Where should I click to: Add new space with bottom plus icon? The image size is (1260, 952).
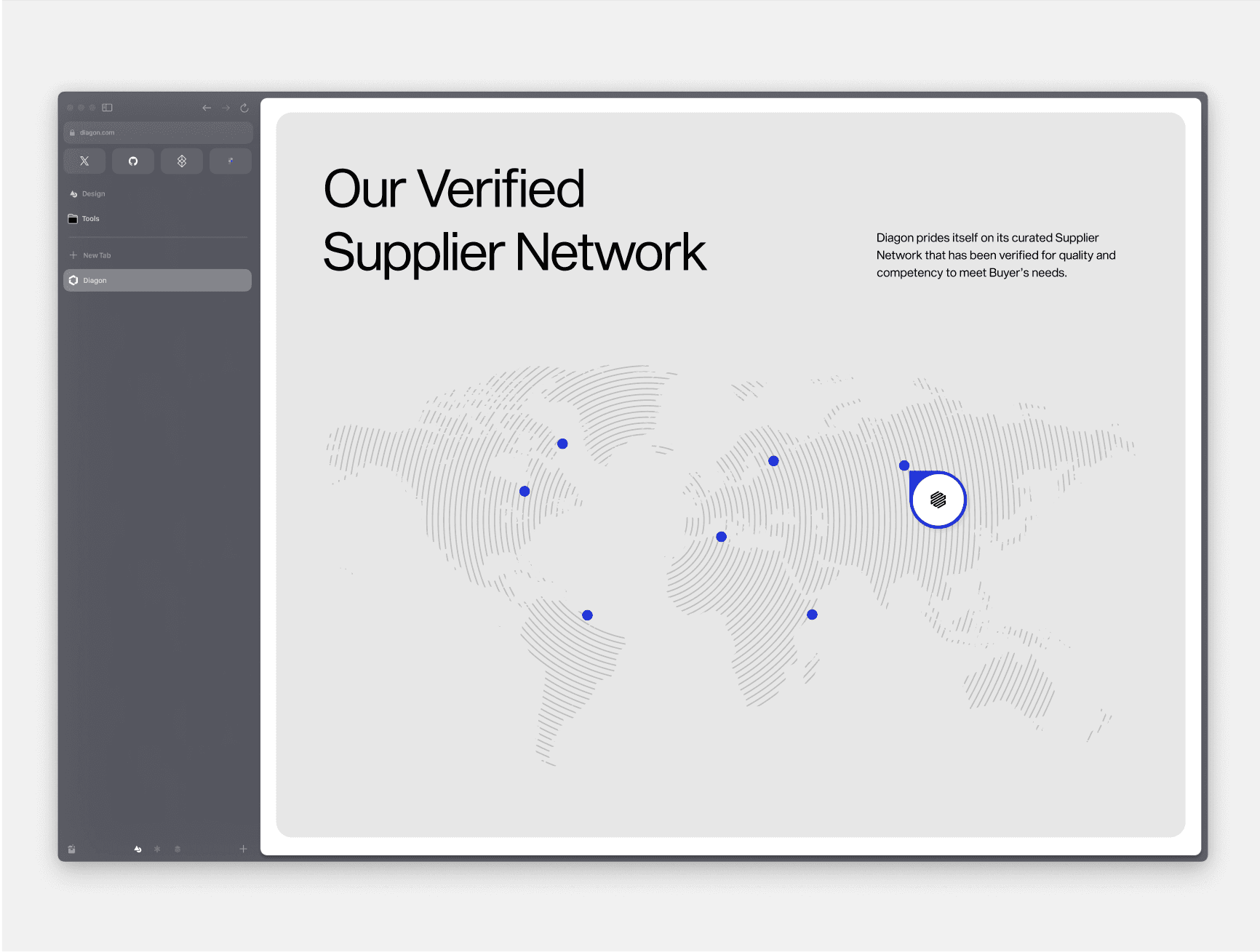(x=243, y=849)
